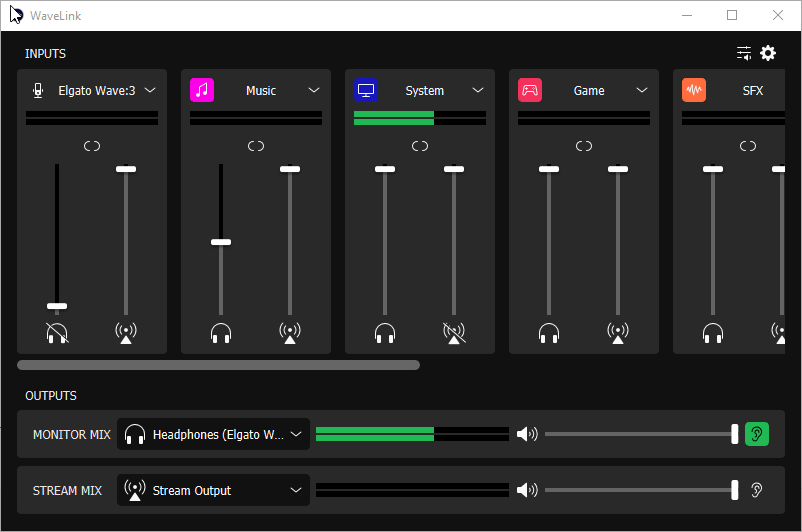Click the WaveLink app logo in title bar
The height and width of the screenshot is (532, 802).
(16, 15)
